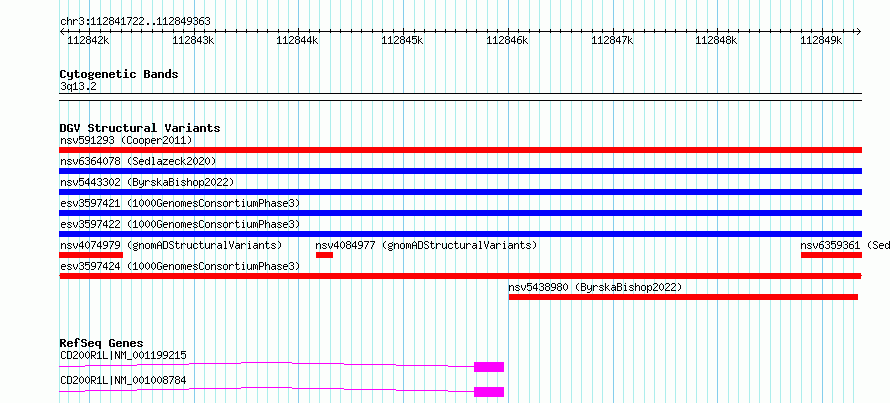The image size is (890, 403).
Task: Click the small nsv4084977 red segment
Action: pos(324,255)
